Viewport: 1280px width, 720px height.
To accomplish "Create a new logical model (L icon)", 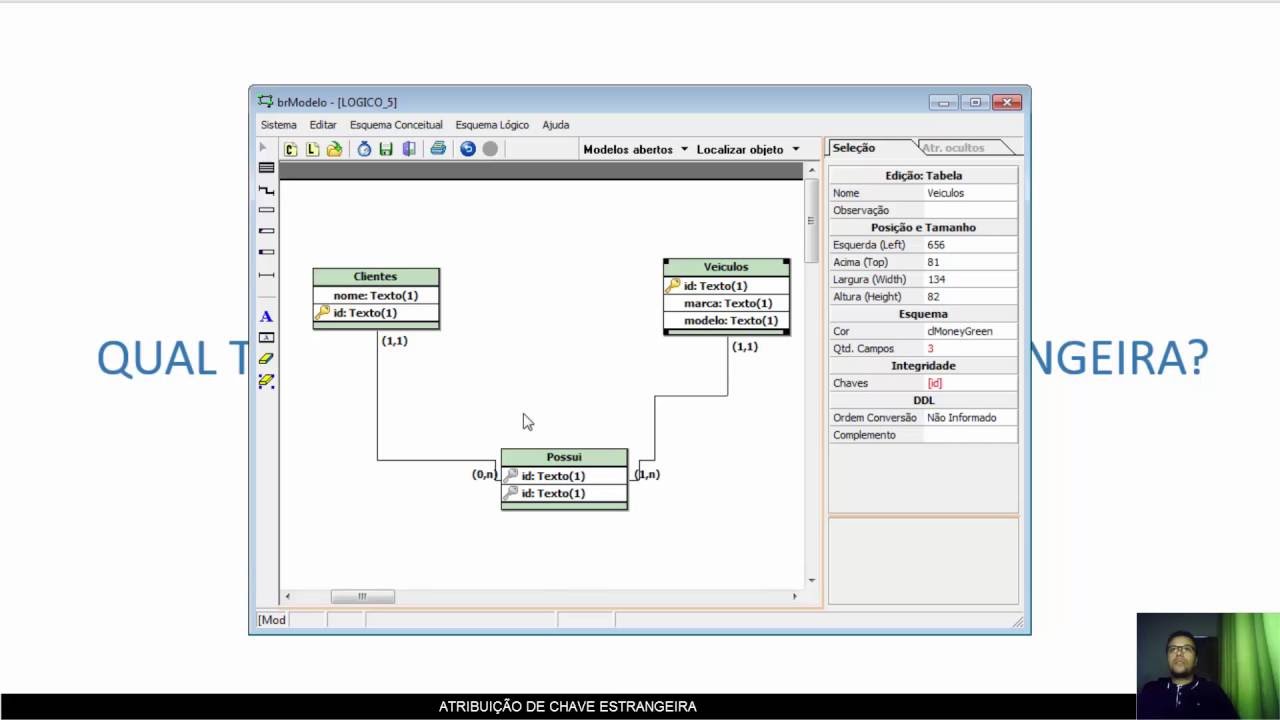I will 312,149.
